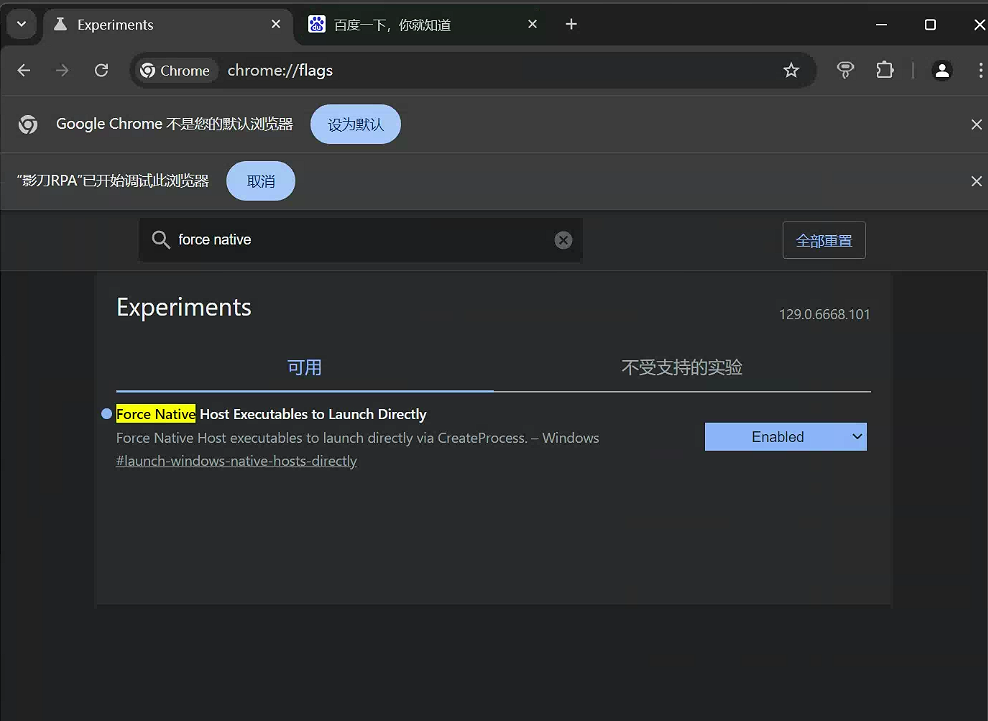Open the tab search dropdown arrow
This screenshot has height=721, width=988.
21,24
